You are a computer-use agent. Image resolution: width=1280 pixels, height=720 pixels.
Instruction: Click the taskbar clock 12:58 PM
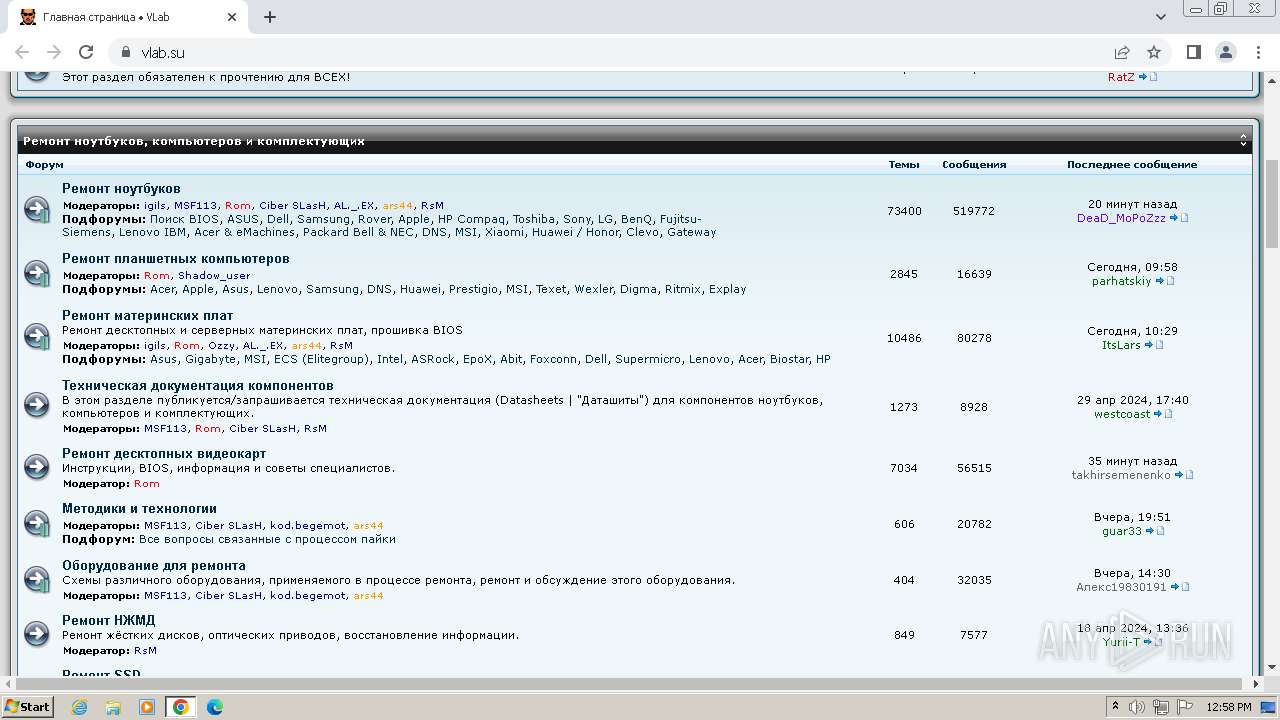coord(1228,707)
